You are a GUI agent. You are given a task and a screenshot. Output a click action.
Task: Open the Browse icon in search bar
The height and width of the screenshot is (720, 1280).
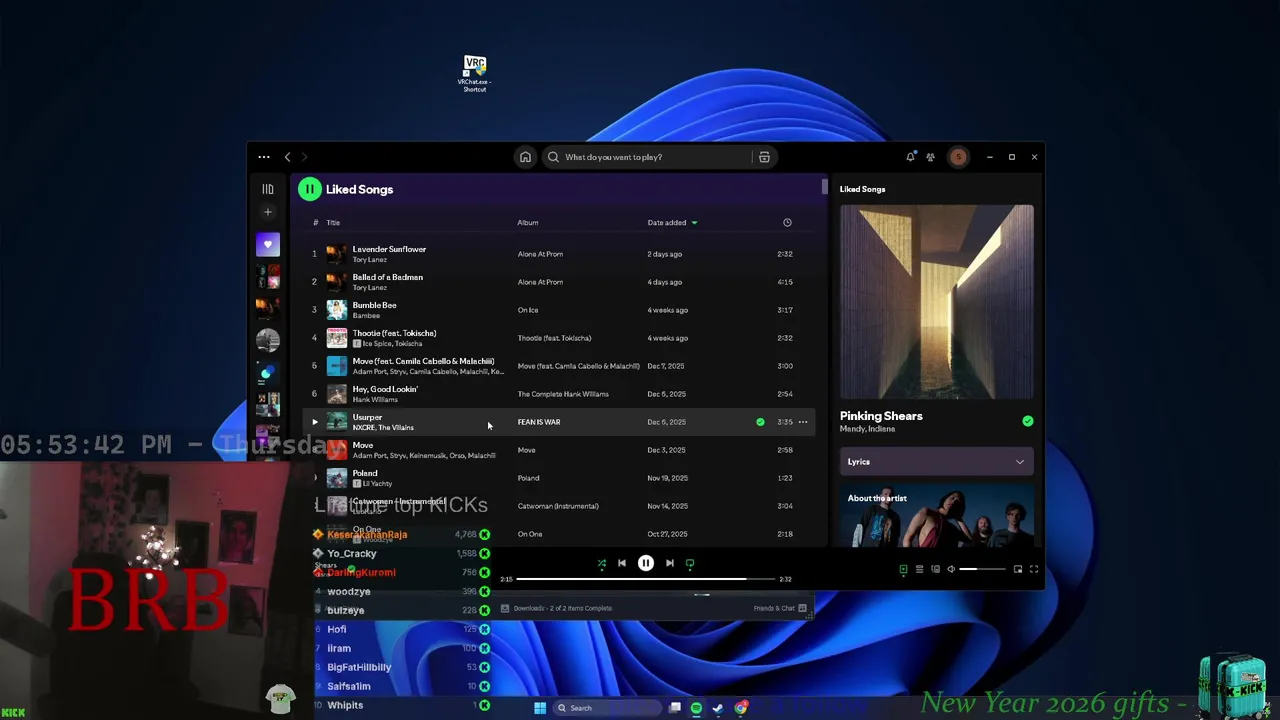pos(764,157)
